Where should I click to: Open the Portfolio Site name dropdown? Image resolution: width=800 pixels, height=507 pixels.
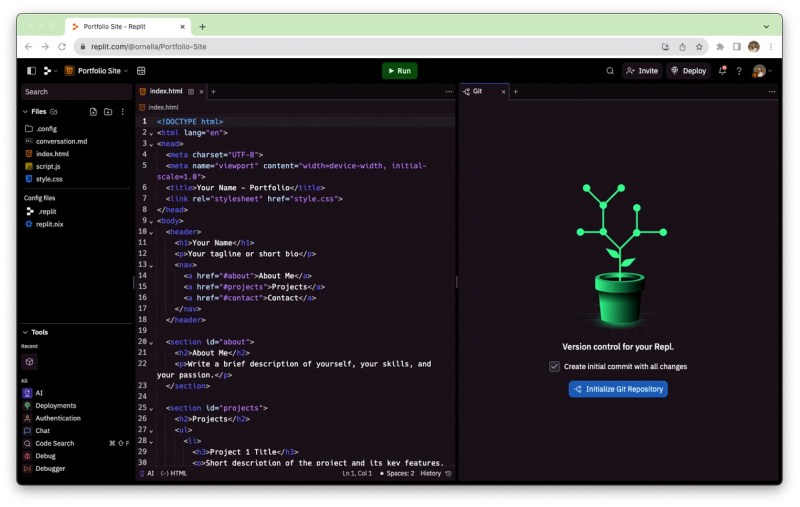click(x=96, y=71)
